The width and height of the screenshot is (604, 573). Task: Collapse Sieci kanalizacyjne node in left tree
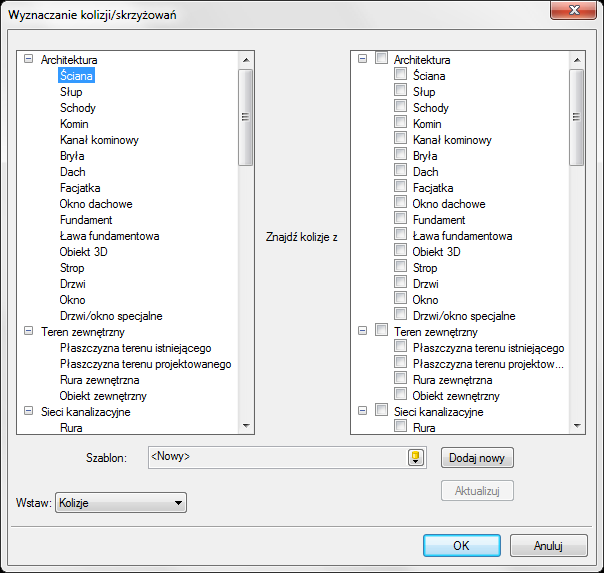pyautogui.click(x=29, y=411)
